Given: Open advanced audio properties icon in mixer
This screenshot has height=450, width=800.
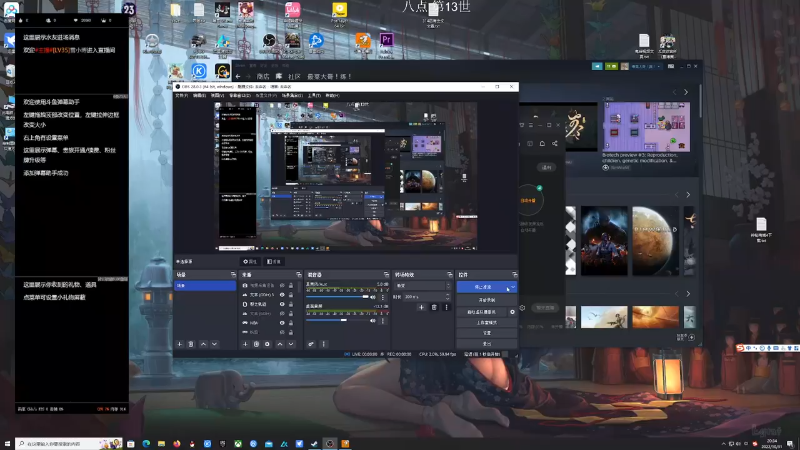Looking at the screenshot, I should pos(311,344).
